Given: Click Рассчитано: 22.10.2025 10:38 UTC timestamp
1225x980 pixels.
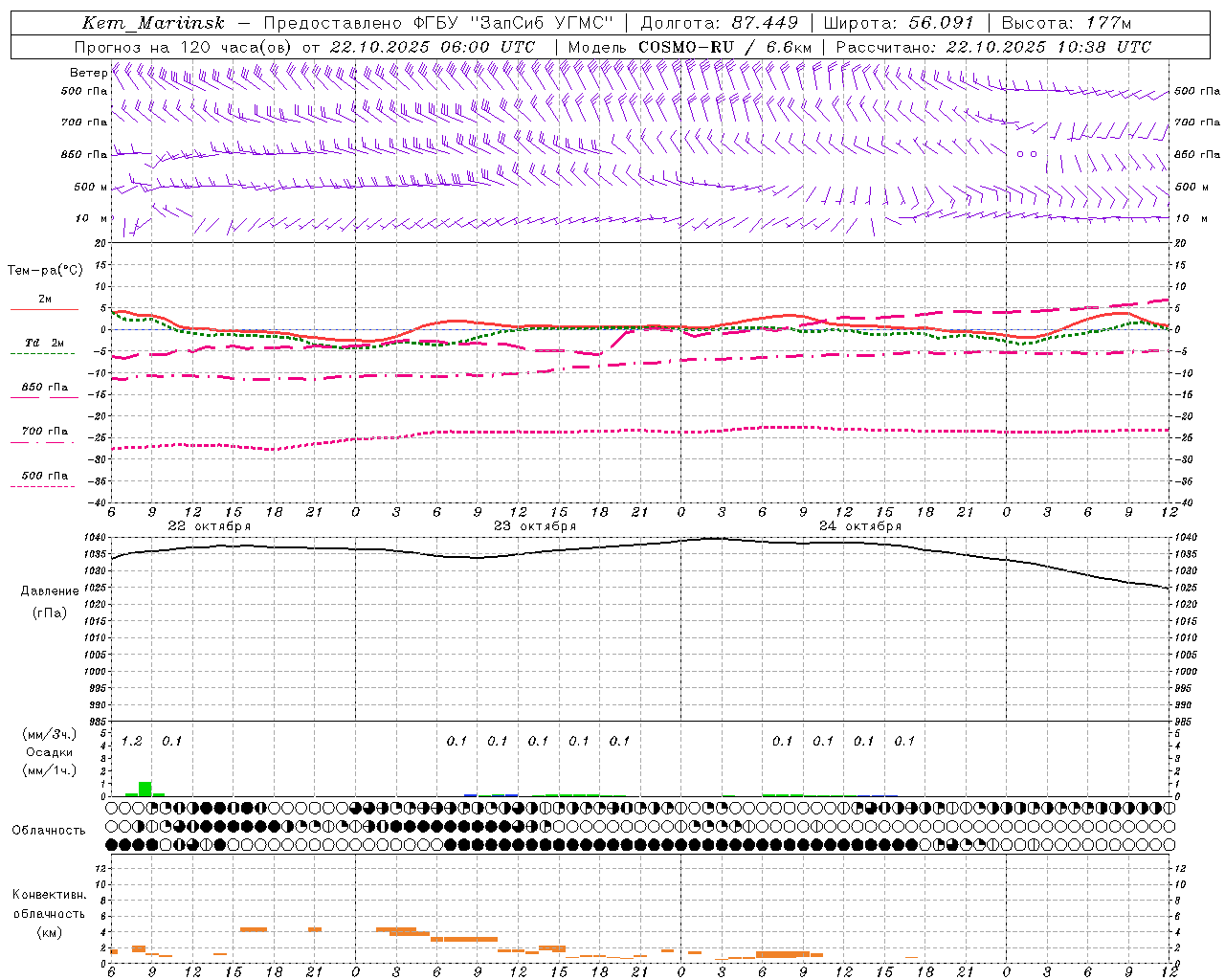Looking at the screenshot, I should point(993,47).
